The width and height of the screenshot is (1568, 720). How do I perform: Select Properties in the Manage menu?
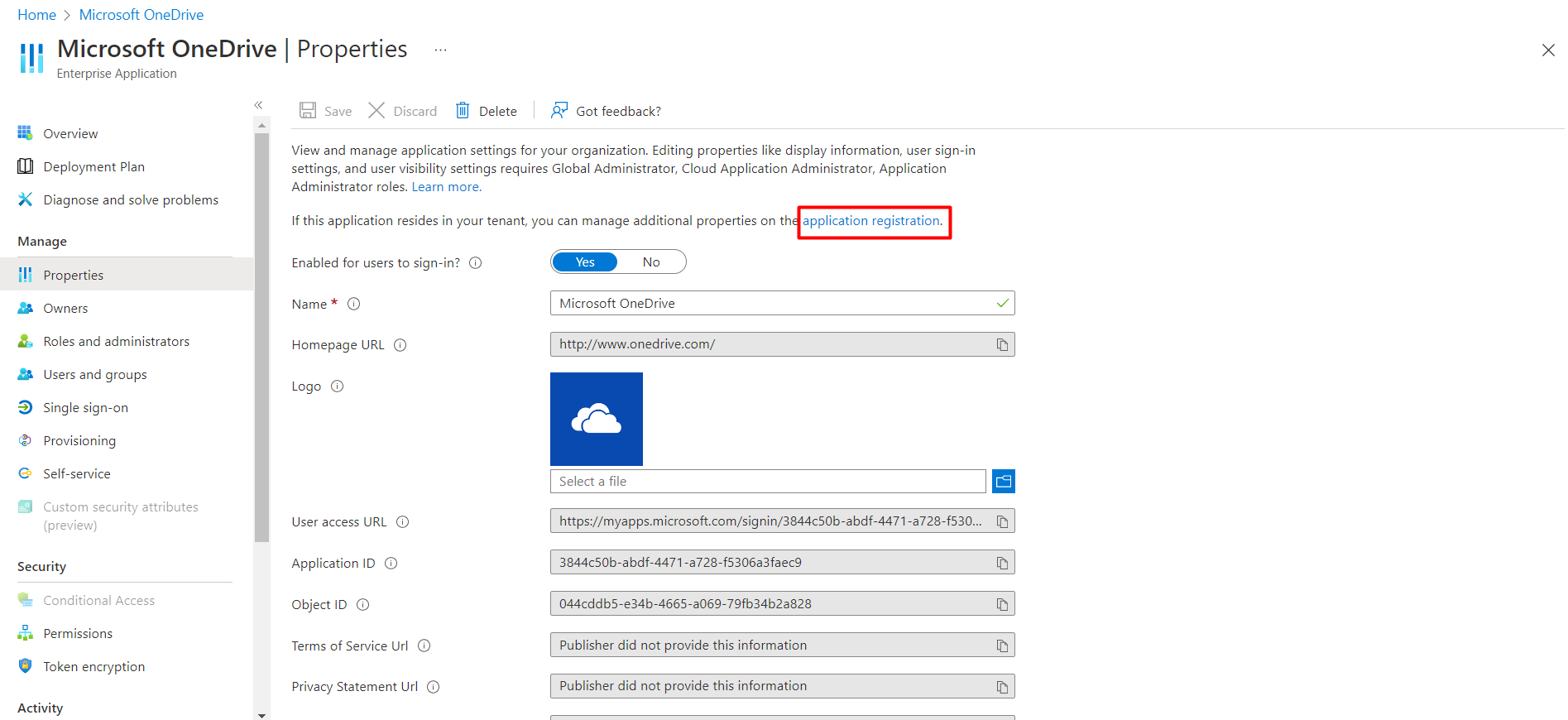coord(127,275)
